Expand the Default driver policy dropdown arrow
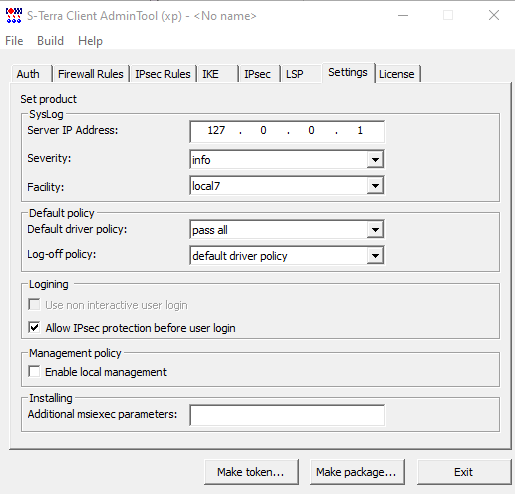Screen dimensions: 515x494 click(x=375, y=230)
